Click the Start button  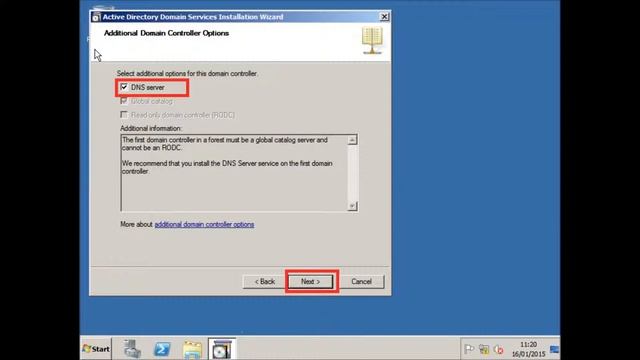click(x=96, y=349)
